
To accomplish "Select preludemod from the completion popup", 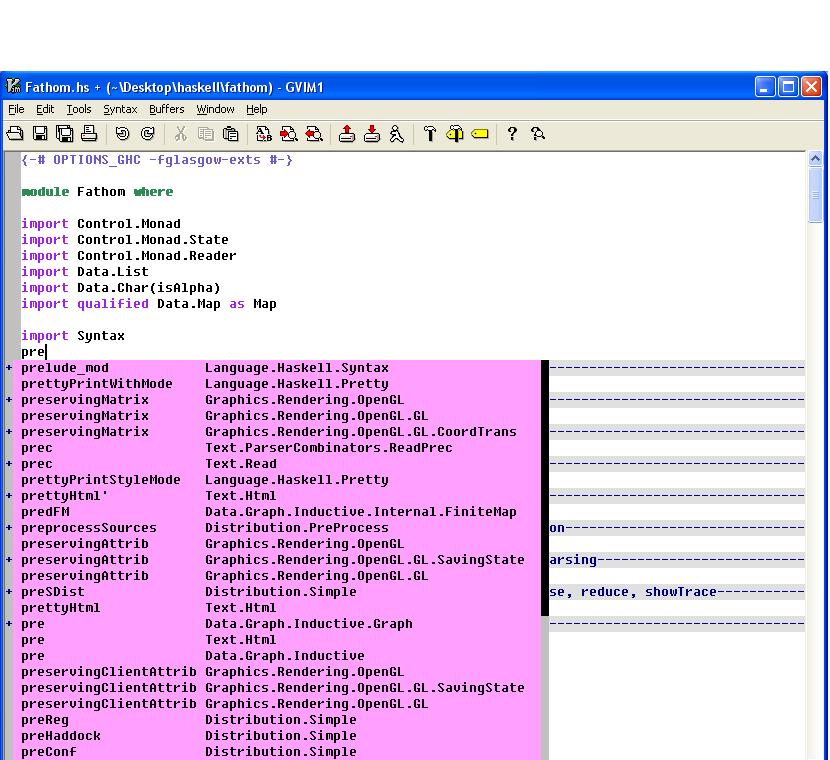I will (x=63, y=368).
